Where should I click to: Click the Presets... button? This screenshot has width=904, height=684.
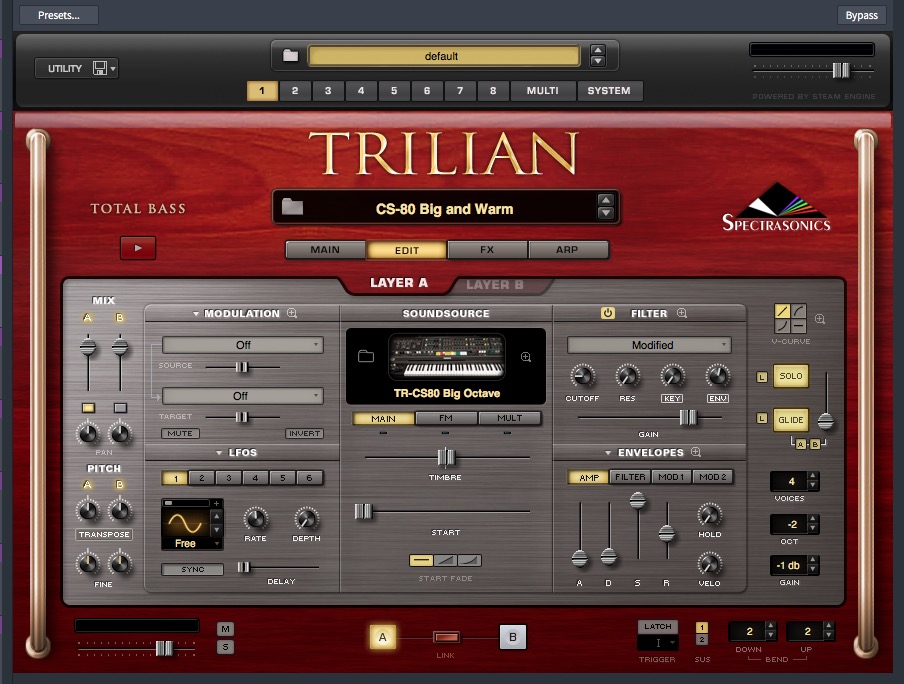coord(59,15)
